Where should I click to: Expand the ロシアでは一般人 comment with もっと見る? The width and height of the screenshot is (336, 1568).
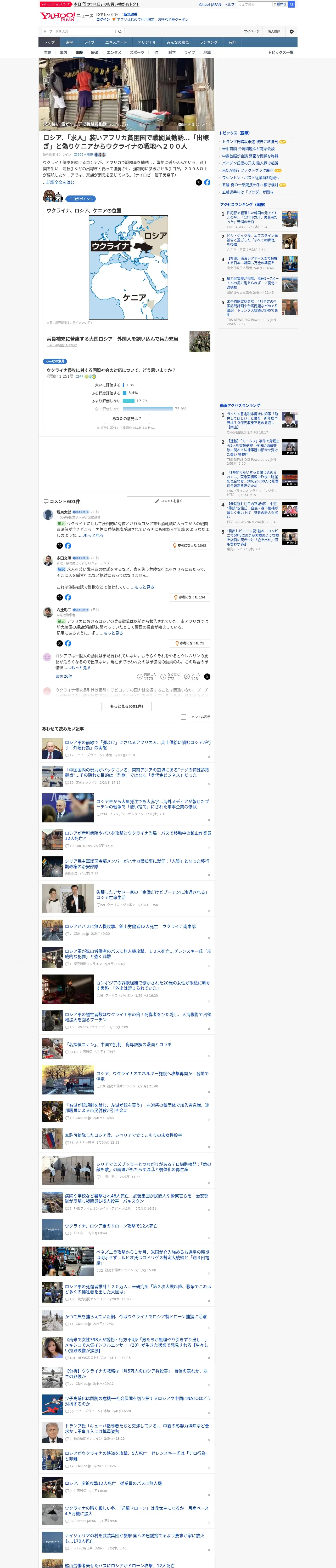(81, 667)
